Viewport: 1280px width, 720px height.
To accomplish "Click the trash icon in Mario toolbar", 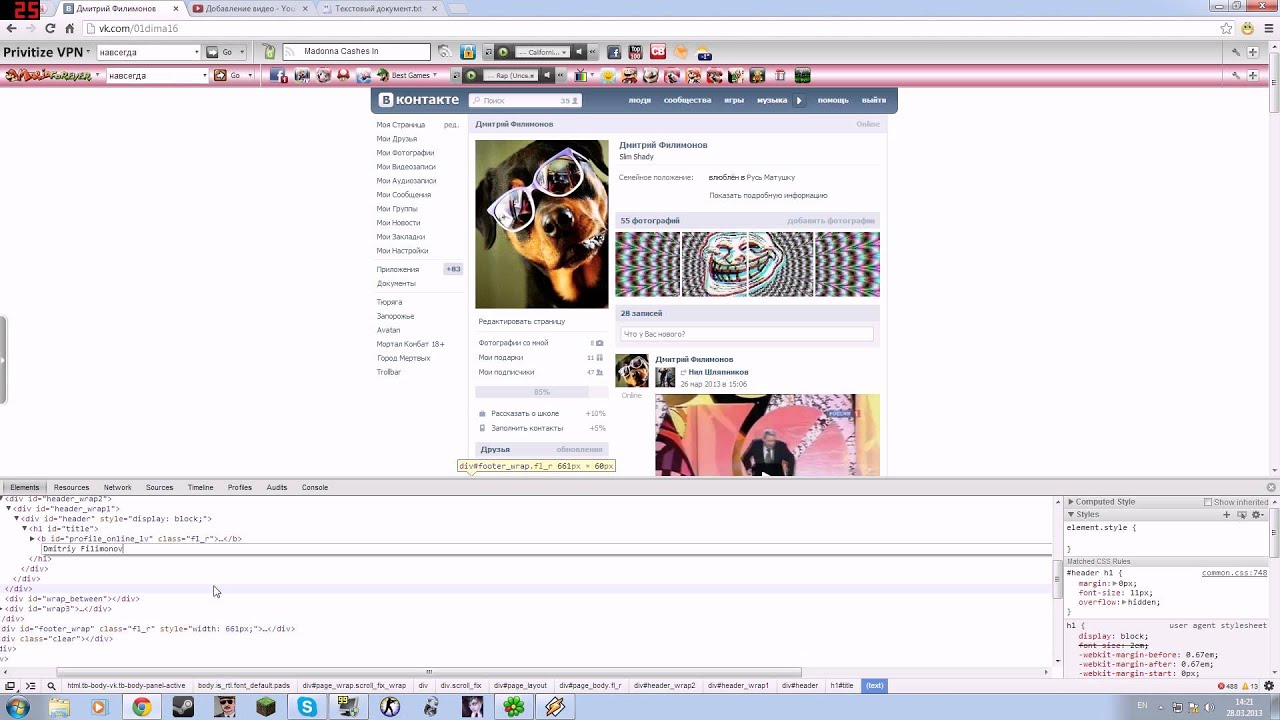I will point(780,75).
